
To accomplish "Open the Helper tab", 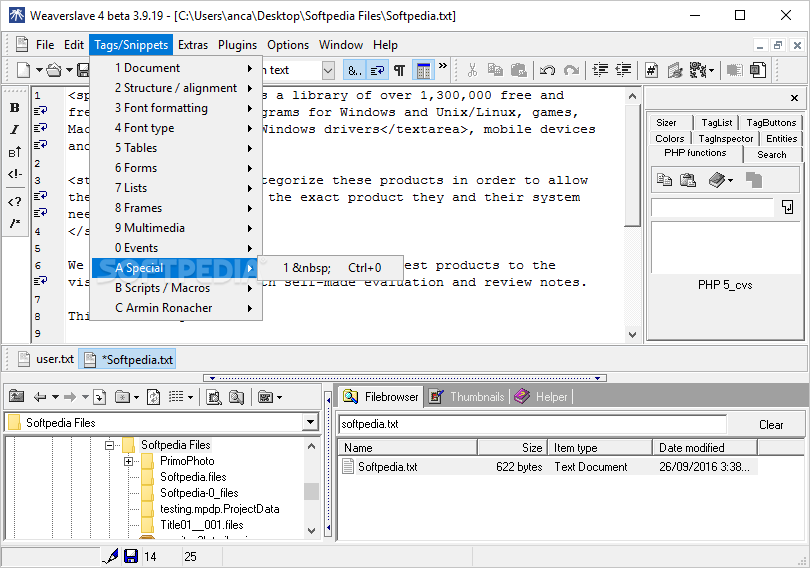I will 541,397.
